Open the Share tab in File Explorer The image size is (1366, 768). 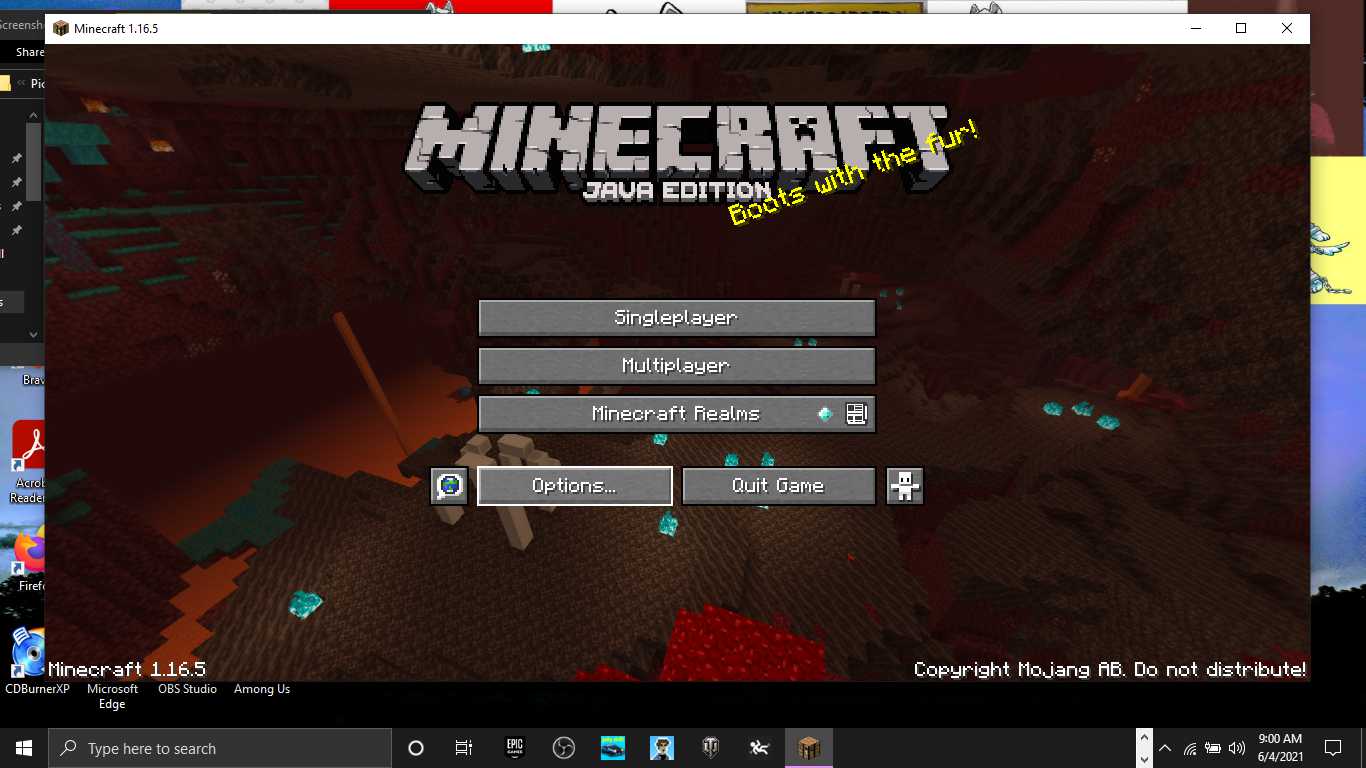(30, 52)
